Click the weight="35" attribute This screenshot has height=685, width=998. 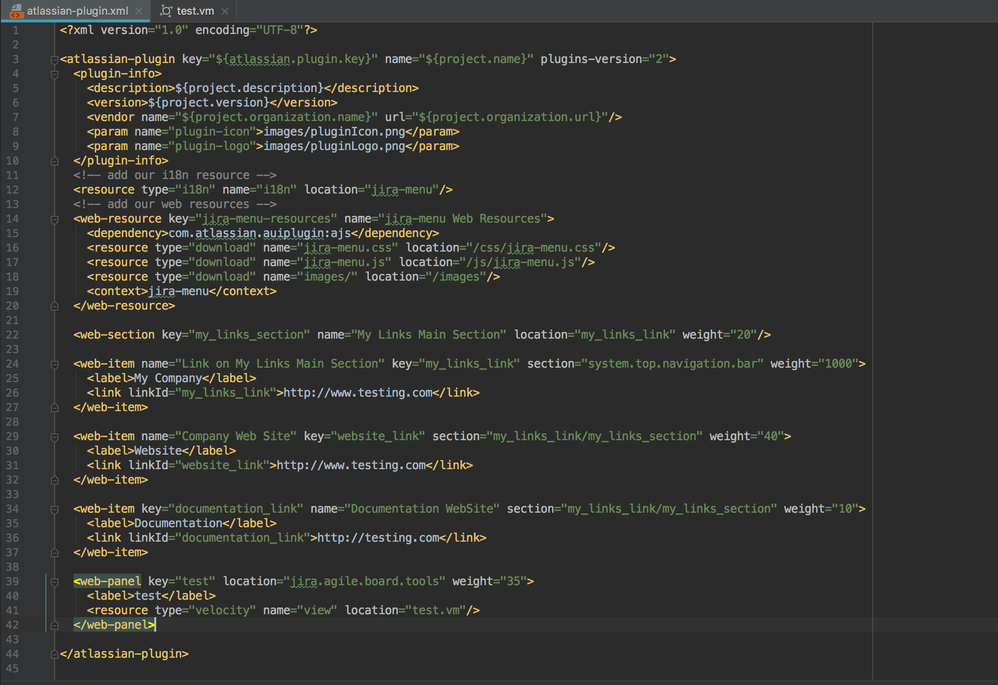click(490, 582)
